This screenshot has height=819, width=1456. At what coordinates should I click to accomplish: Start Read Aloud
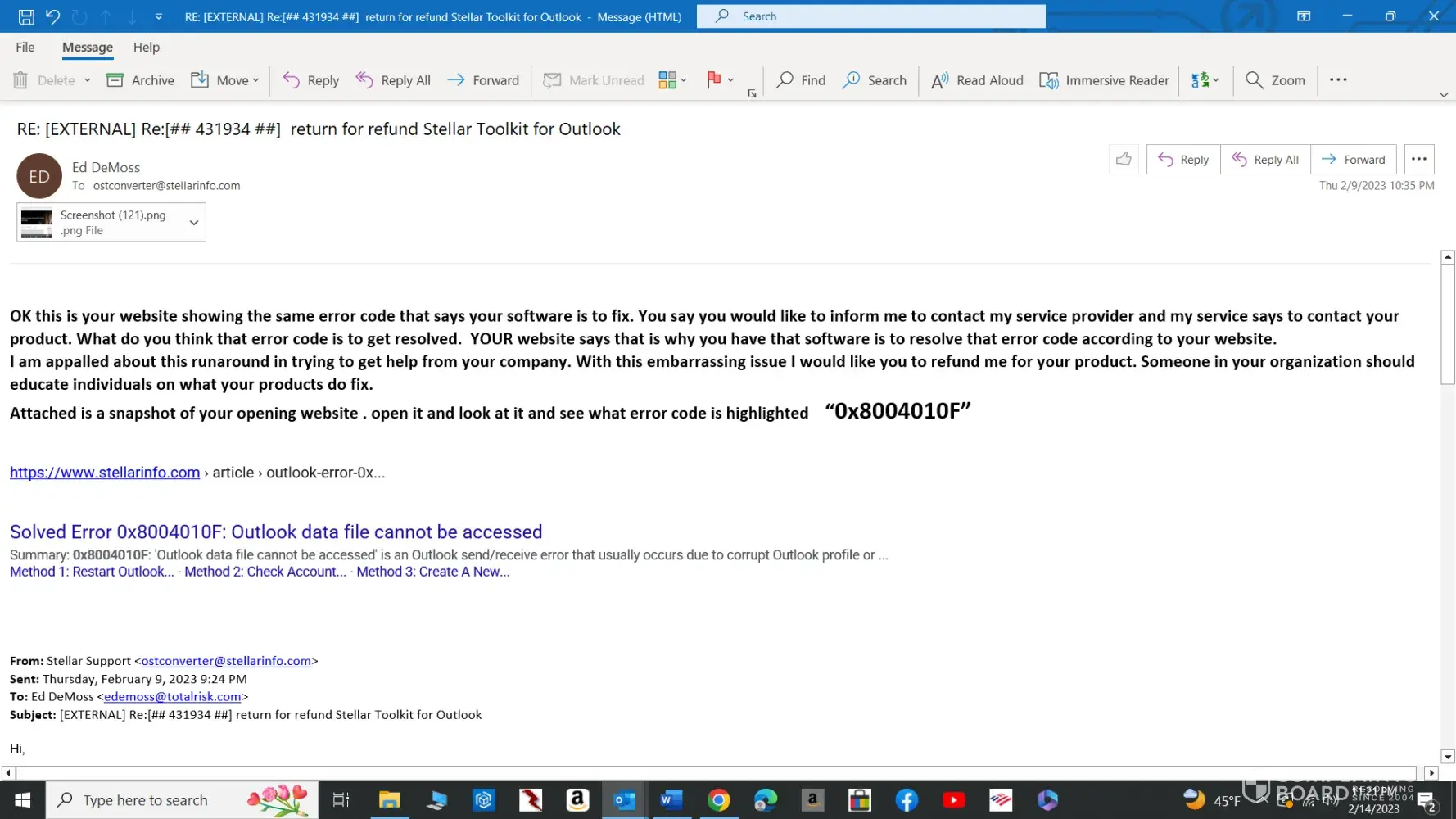click(x=978, y=80)
